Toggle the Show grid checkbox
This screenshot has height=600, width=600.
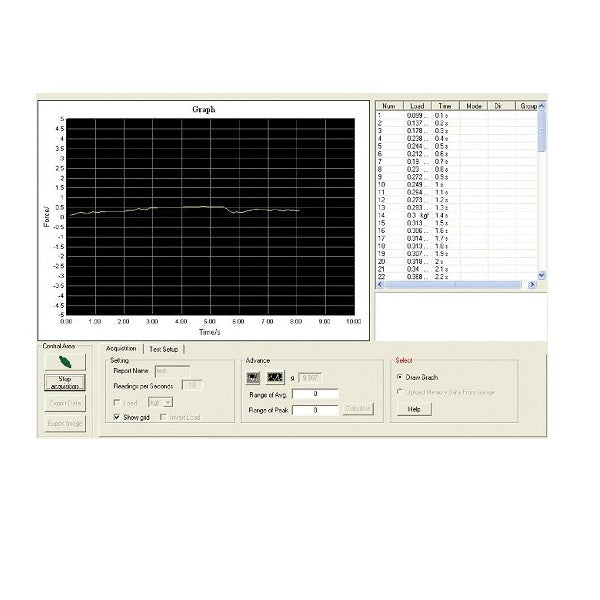coord(117,417)
